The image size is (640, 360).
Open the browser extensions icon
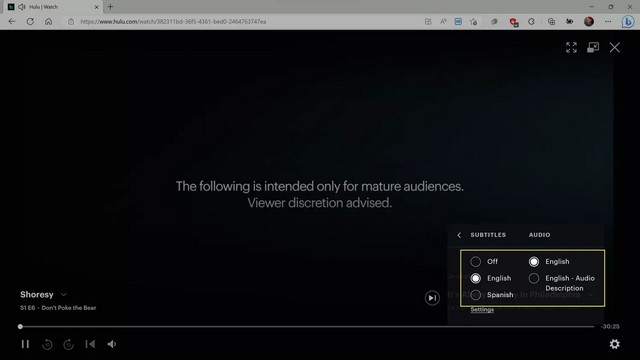[531, 22]
